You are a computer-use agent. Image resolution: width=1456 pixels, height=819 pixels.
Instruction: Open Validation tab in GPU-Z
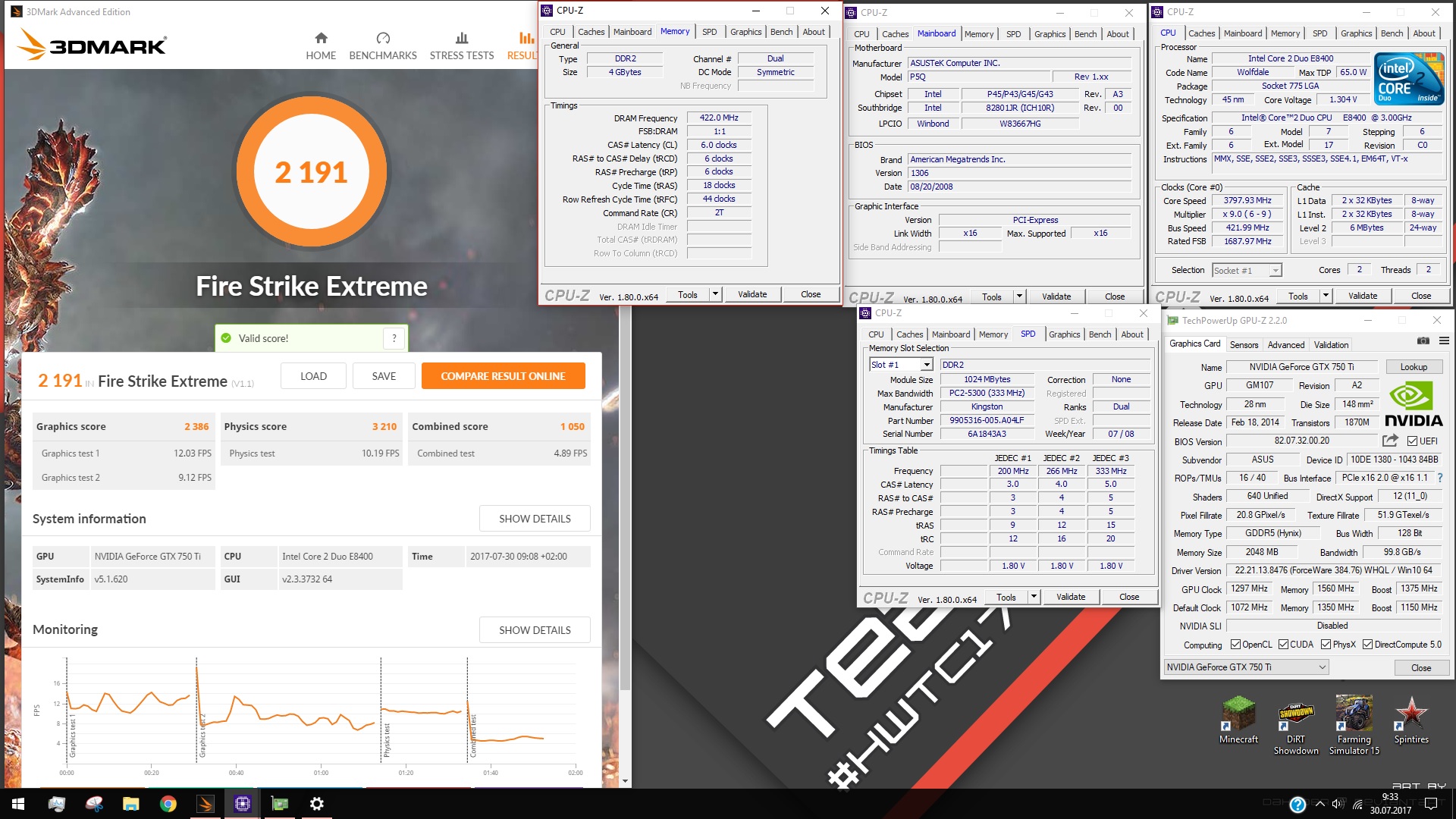[x=1331, y=344]
